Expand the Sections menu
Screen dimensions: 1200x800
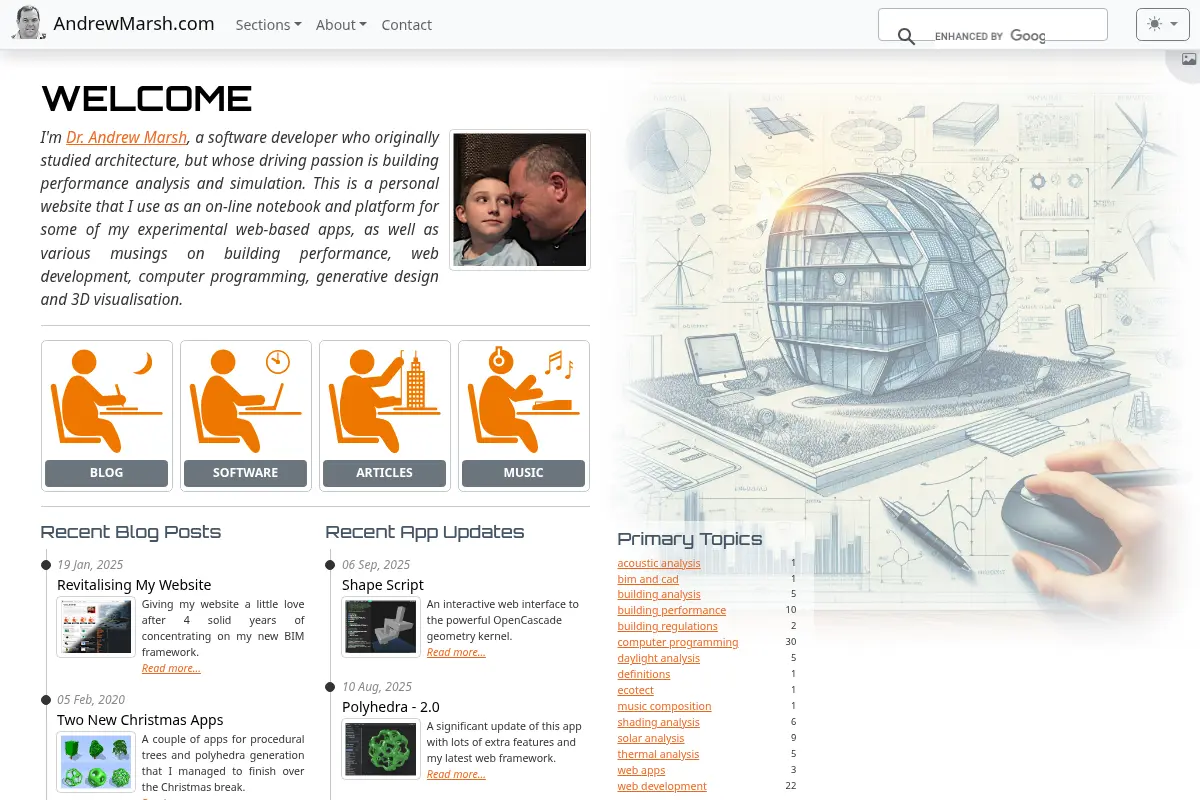(268, 25)
